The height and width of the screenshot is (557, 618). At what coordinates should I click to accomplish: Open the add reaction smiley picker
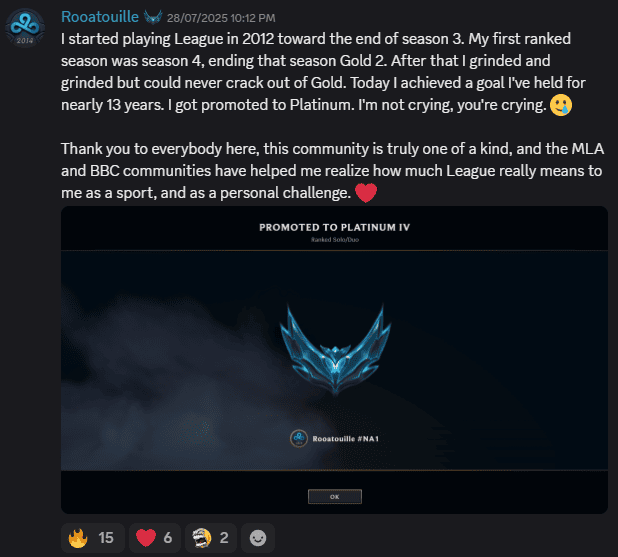258,538
